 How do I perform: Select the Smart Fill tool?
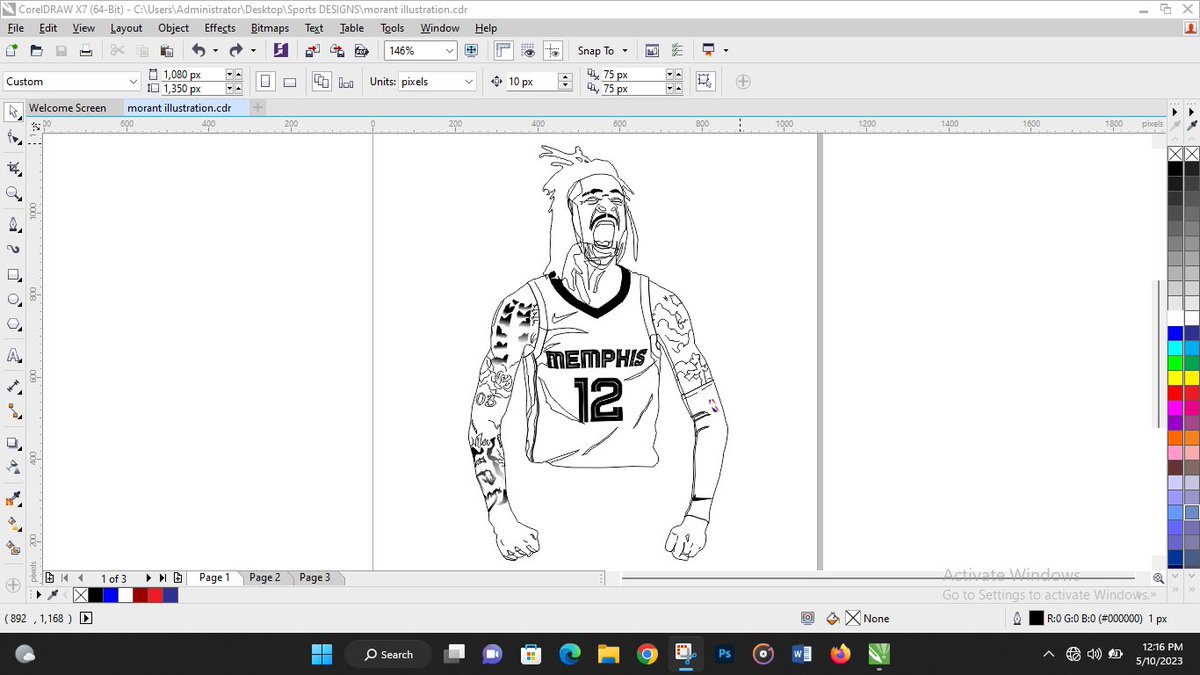pyautogui.click(x=14, y=548)
